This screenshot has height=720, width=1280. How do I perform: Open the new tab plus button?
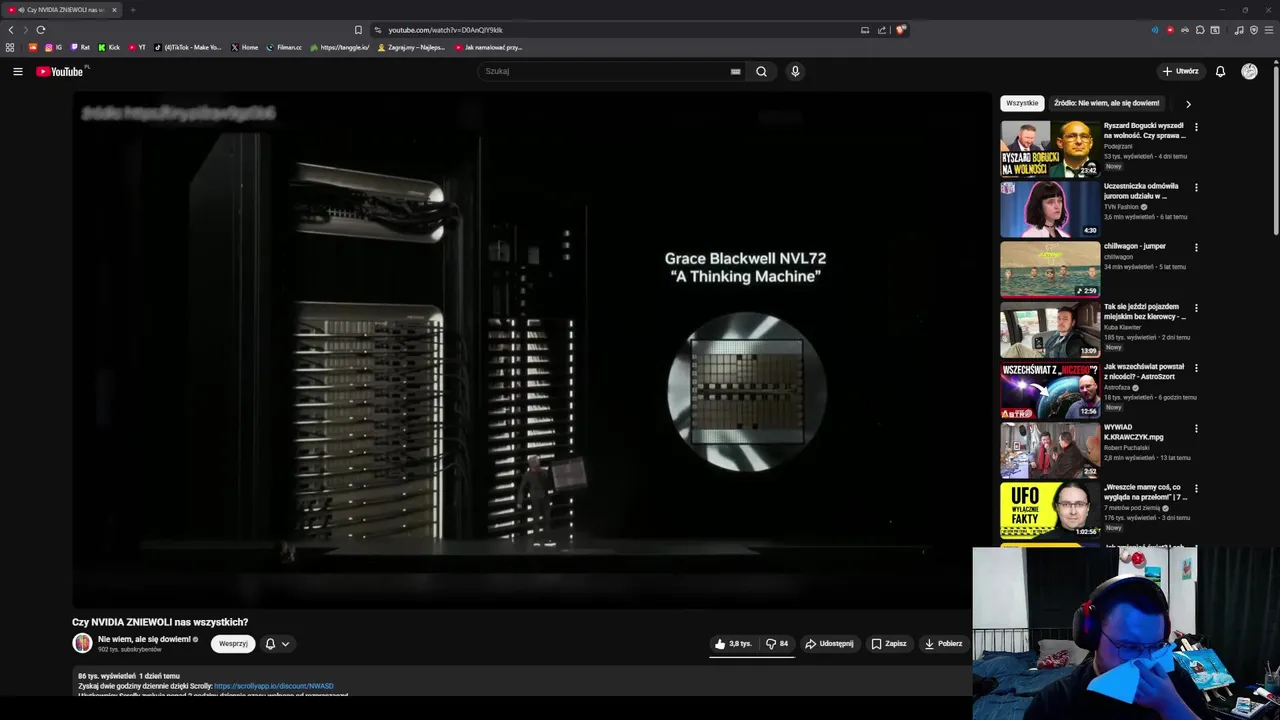click(x=132, y=10)
